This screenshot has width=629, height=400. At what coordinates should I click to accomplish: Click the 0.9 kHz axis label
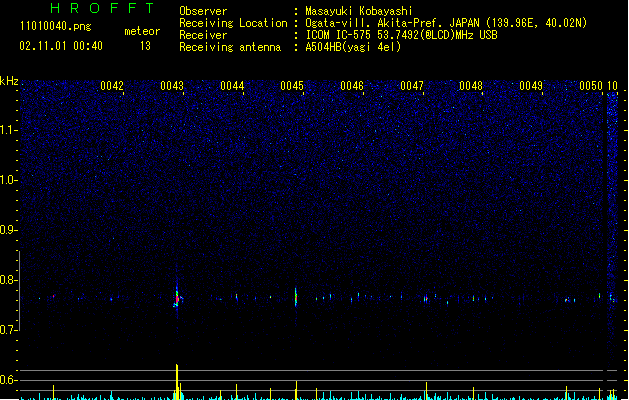click(9, 230)
